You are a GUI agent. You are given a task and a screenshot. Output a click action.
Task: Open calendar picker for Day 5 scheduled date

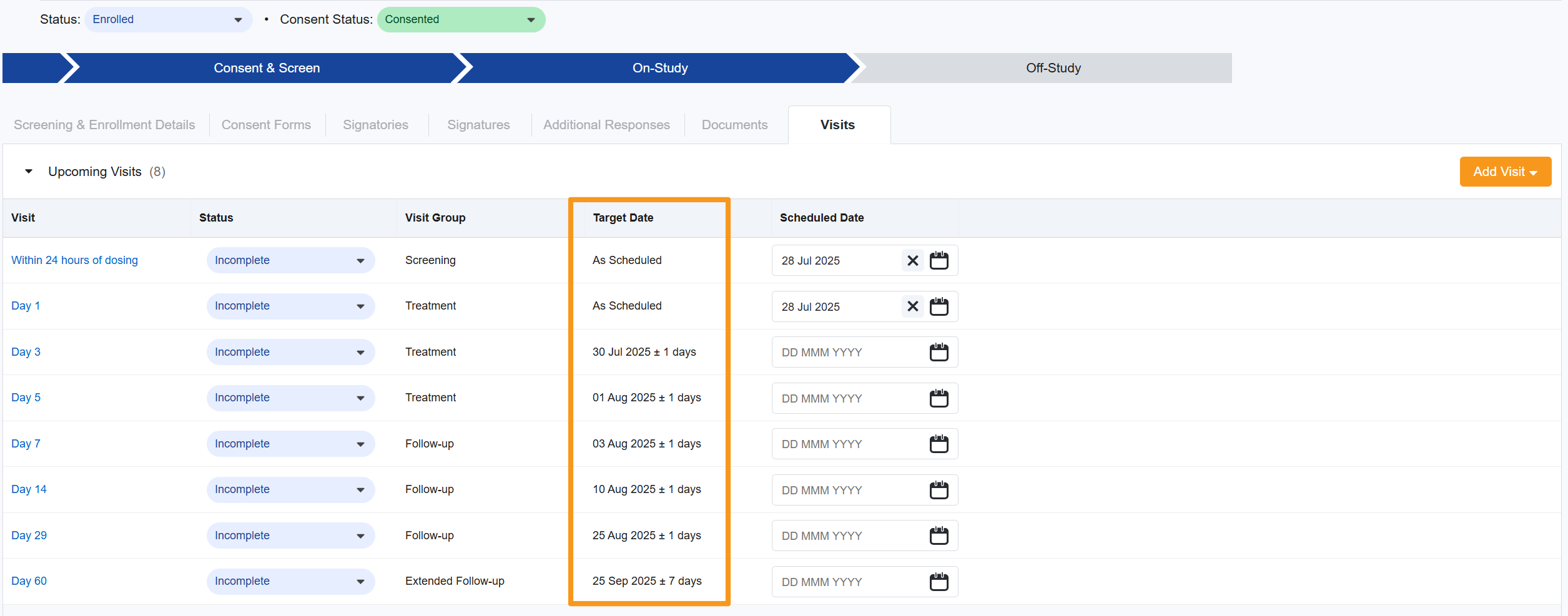pyautogui.click(x=939, y=398)
